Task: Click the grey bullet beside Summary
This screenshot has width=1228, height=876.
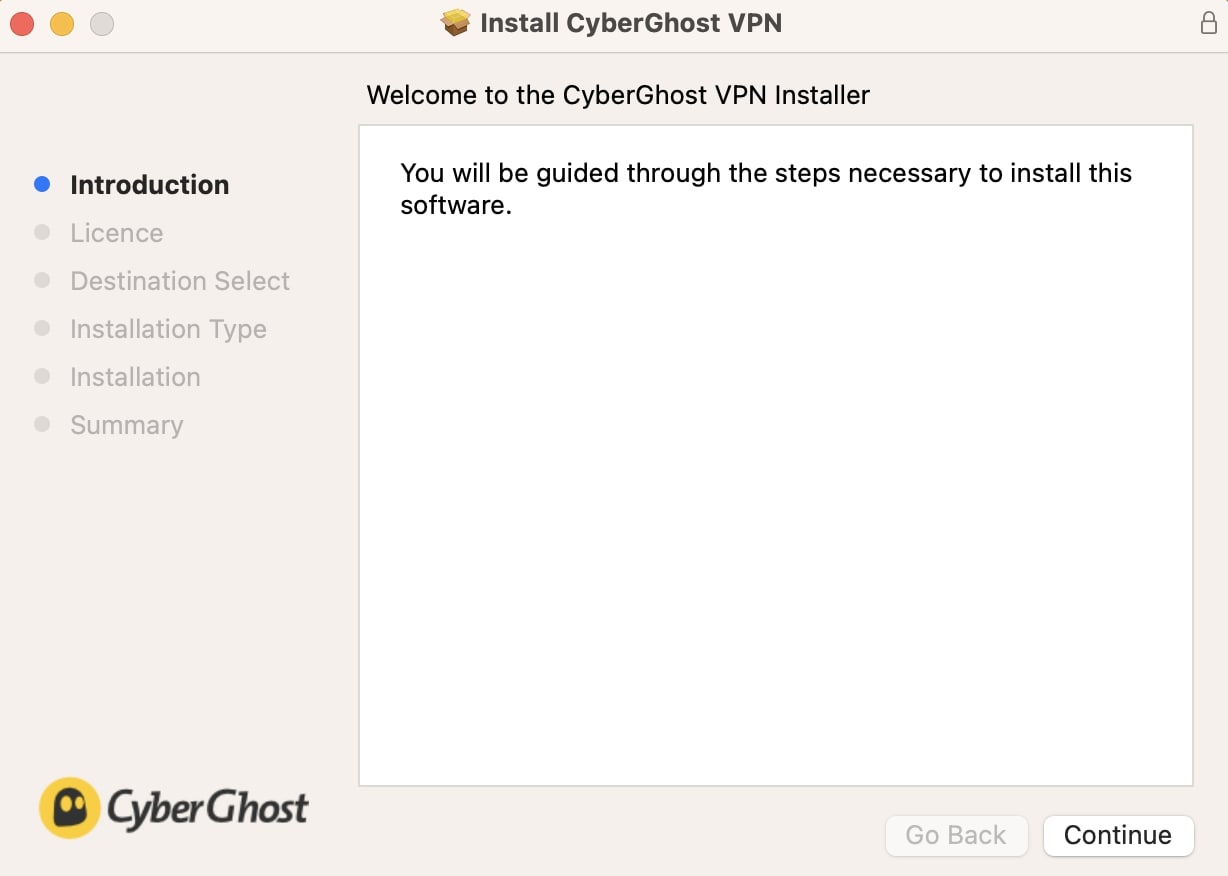Action: click(x=42, y=424)
